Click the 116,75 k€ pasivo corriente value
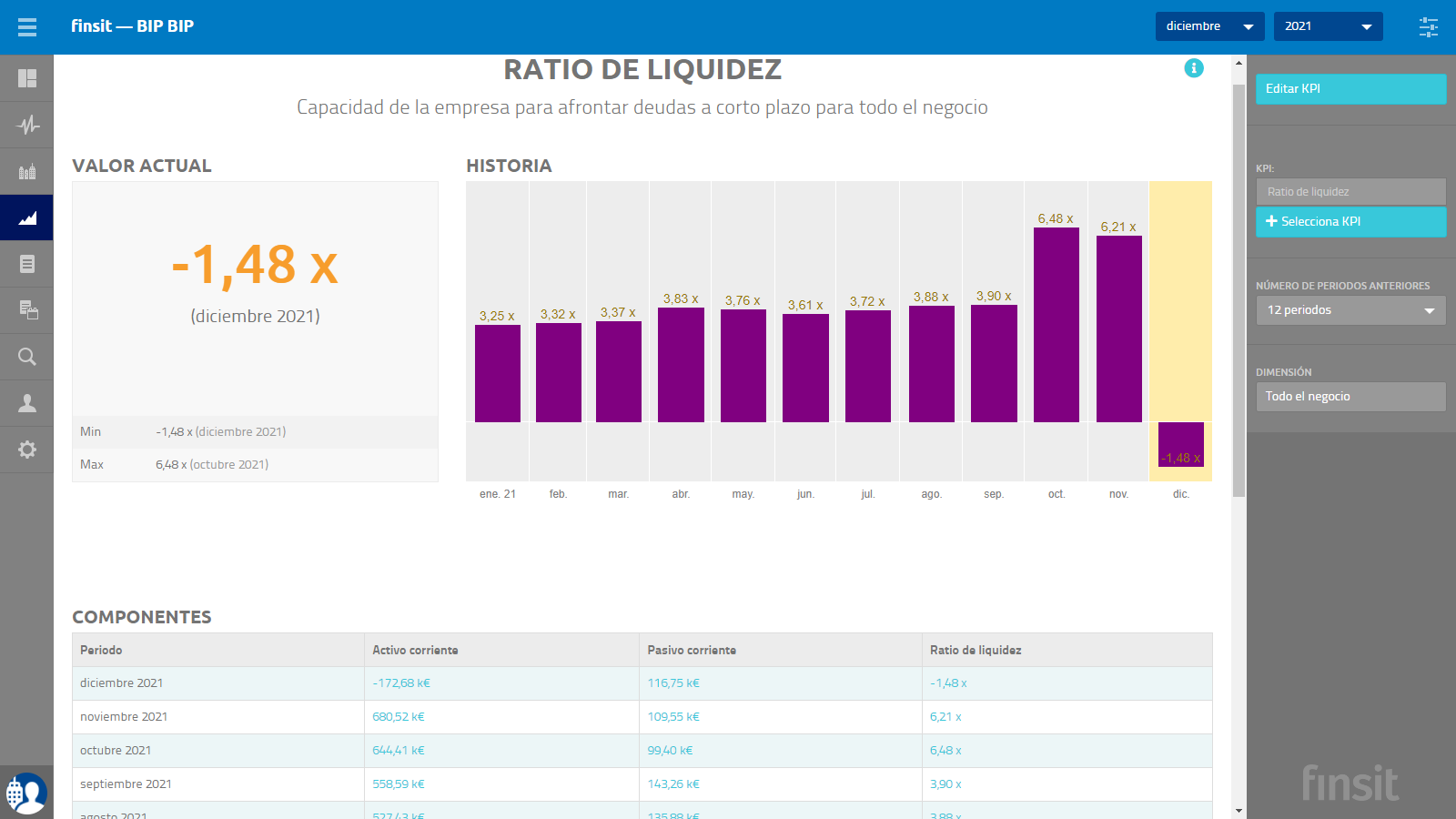The image size is (1456, 819). tap(673, 683)
